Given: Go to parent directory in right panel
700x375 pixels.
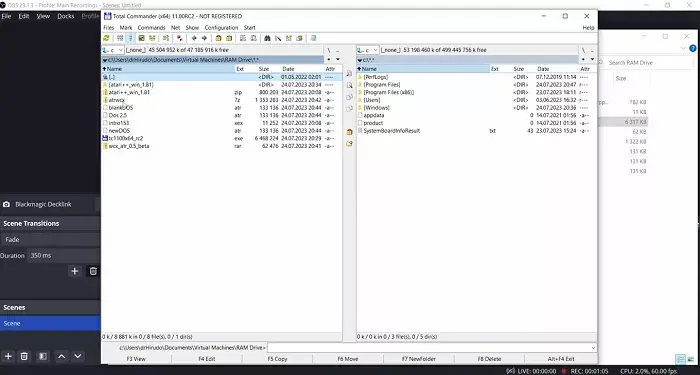Looking at the screenshot, I should click(592, 50).
